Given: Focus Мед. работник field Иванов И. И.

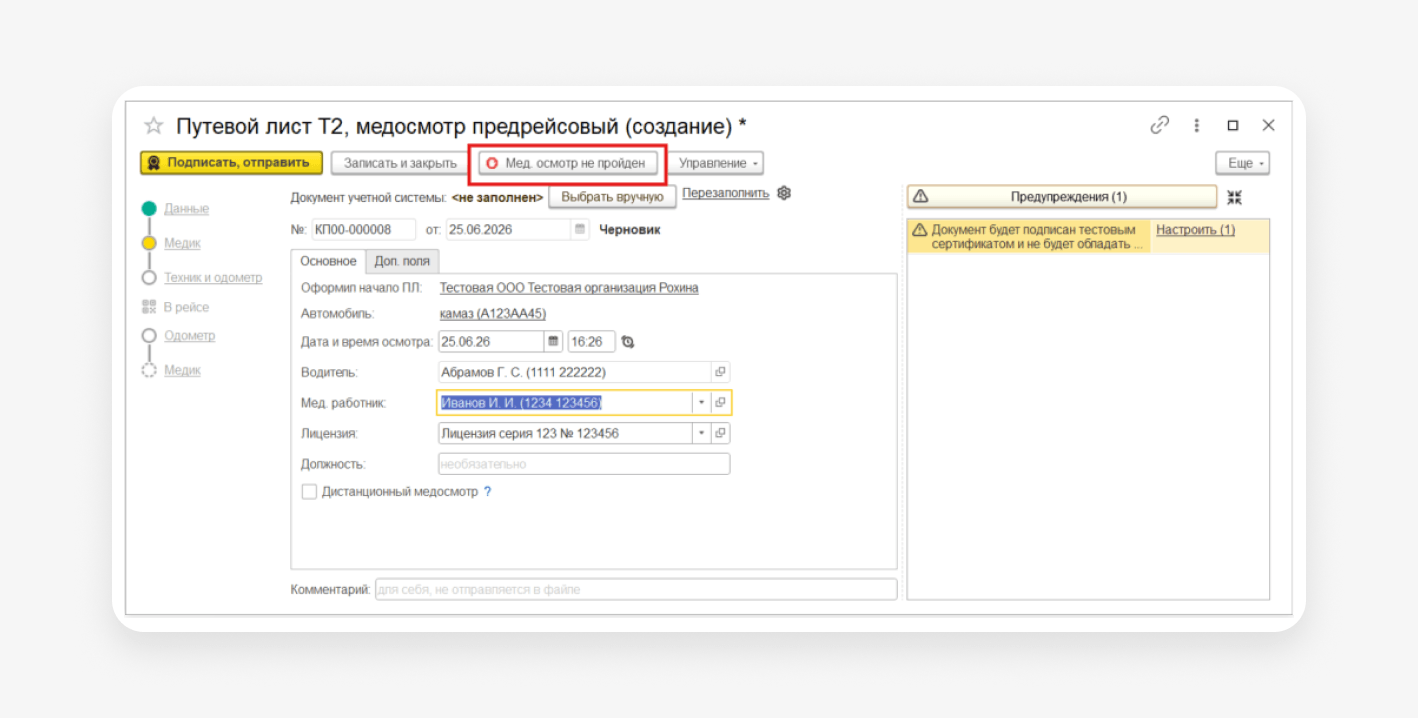Looking at the screenshot, I should (566, 402).
